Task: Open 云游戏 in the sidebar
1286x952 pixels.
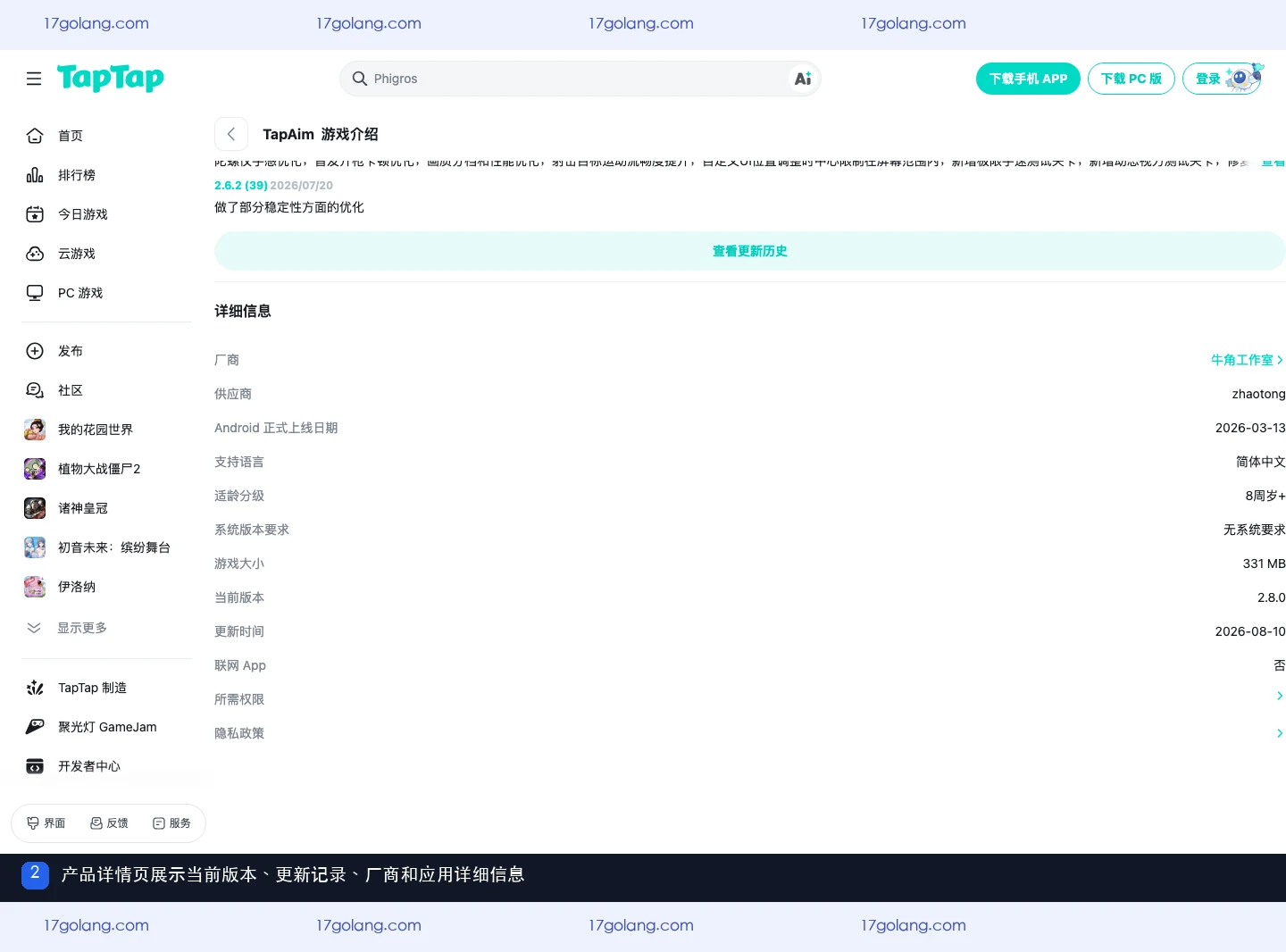Action: pyautogui.click(x=77, y=254)
